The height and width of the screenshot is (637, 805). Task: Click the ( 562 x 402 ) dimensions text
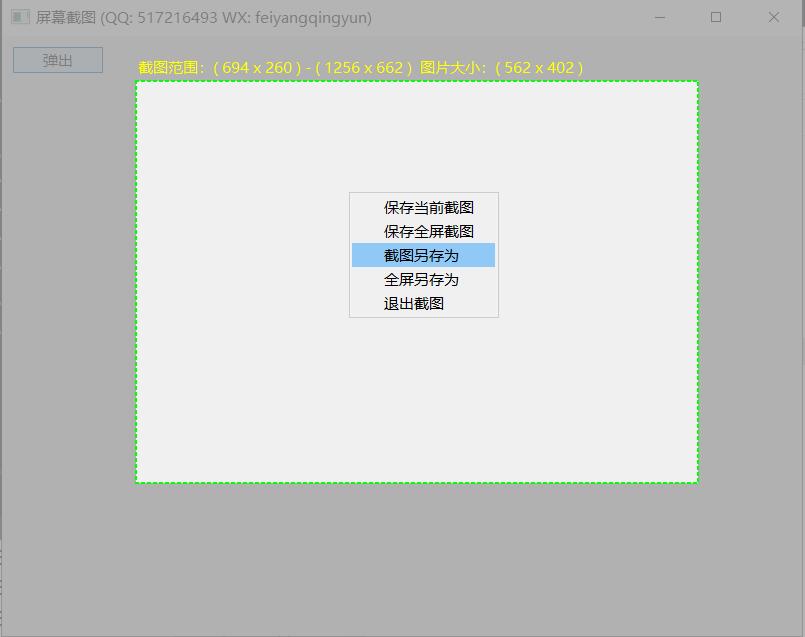pos(540,68)
